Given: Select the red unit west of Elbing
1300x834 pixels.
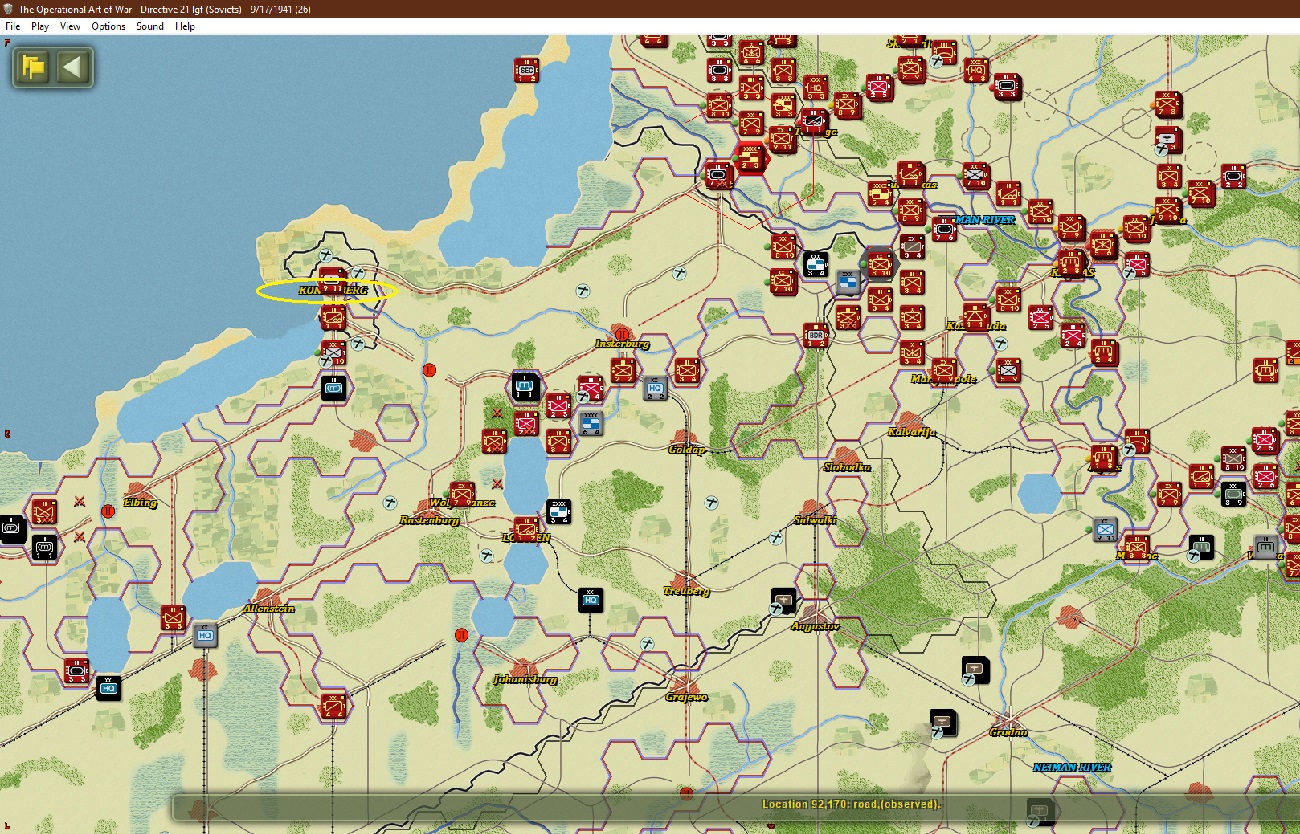Looking at the screenshot, I should pyautogui.click(x=44, y=512).
